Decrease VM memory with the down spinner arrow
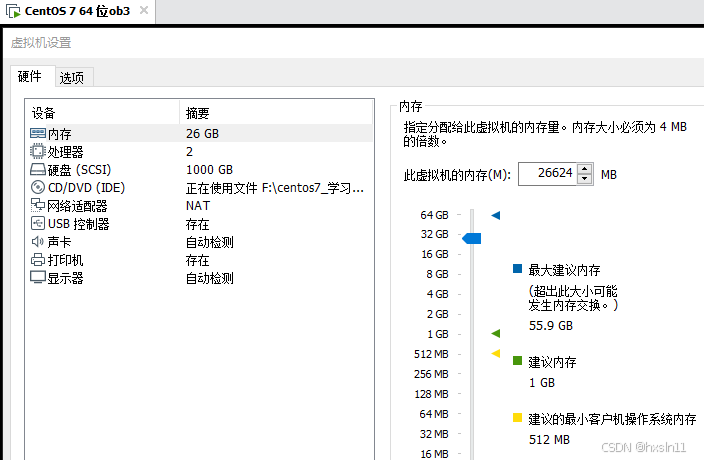704x460 pixels. 584,179
